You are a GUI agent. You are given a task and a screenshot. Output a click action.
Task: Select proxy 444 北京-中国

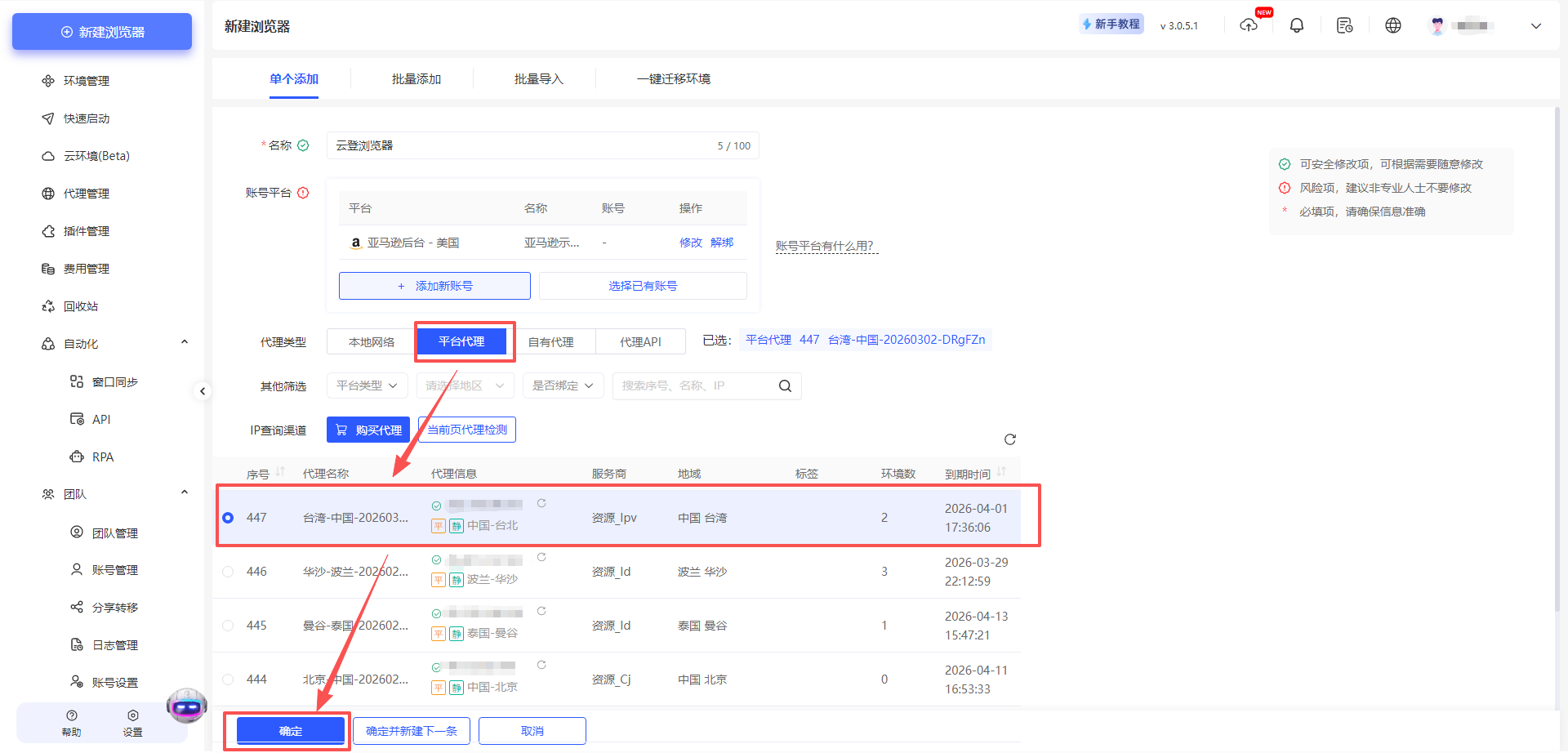click(228, 679)
